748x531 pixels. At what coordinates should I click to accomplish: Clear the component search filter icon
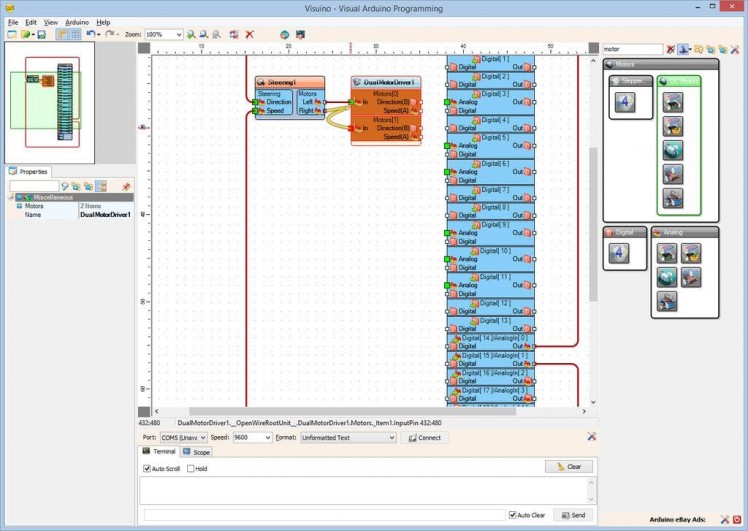tap(671, 48)
